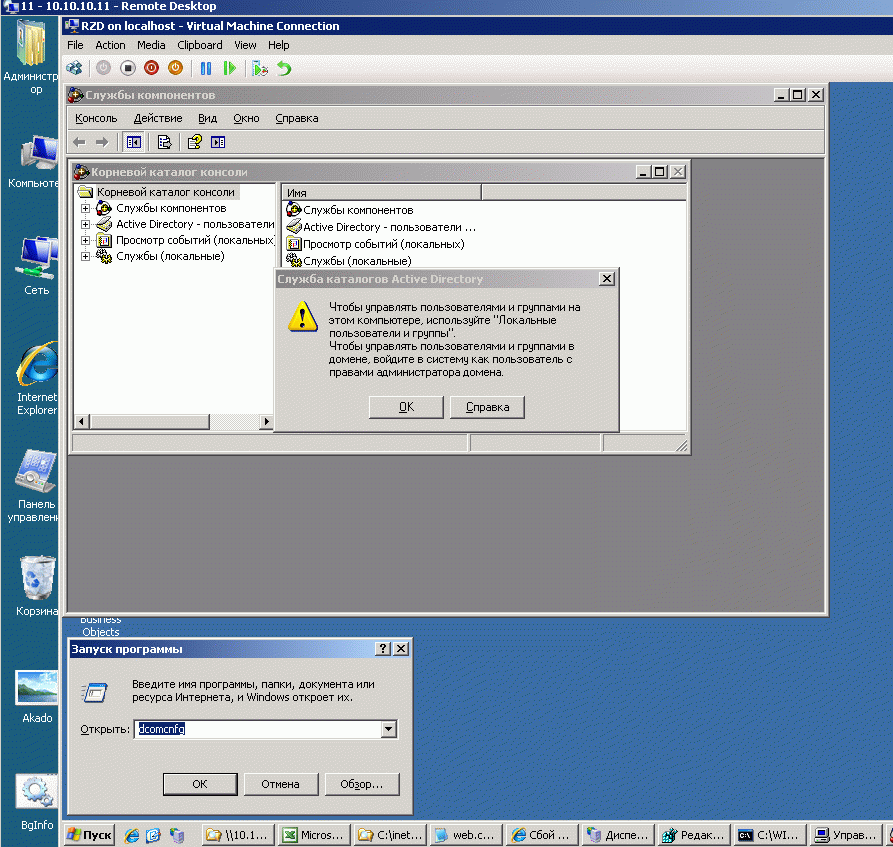893x847 pixels.
Task: Click the green Reset/Start VM icon
Action: click(230, 68)
